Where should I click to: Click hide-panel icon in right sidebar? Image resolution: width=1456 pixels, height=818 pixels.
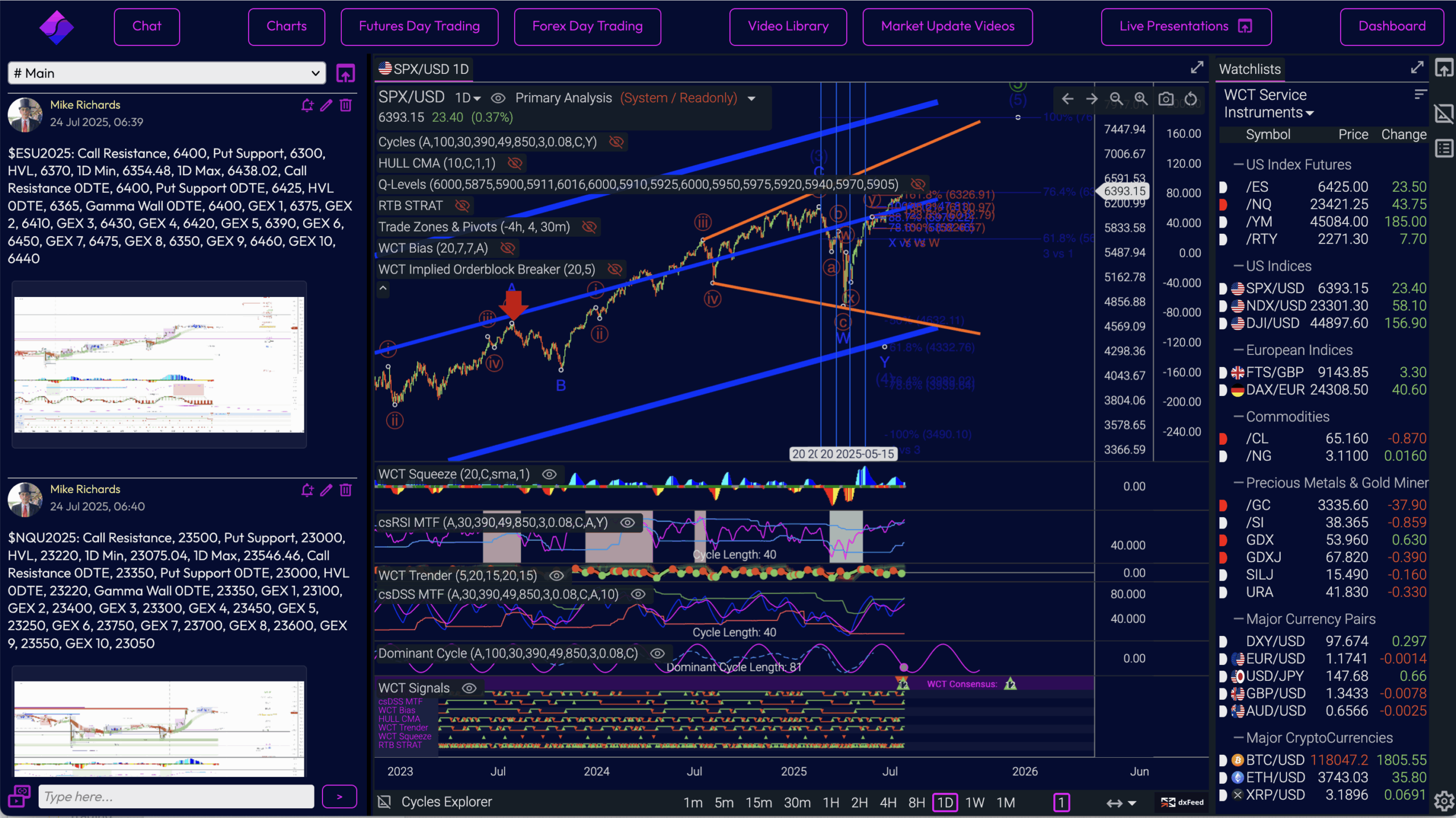click(1444, 114)
